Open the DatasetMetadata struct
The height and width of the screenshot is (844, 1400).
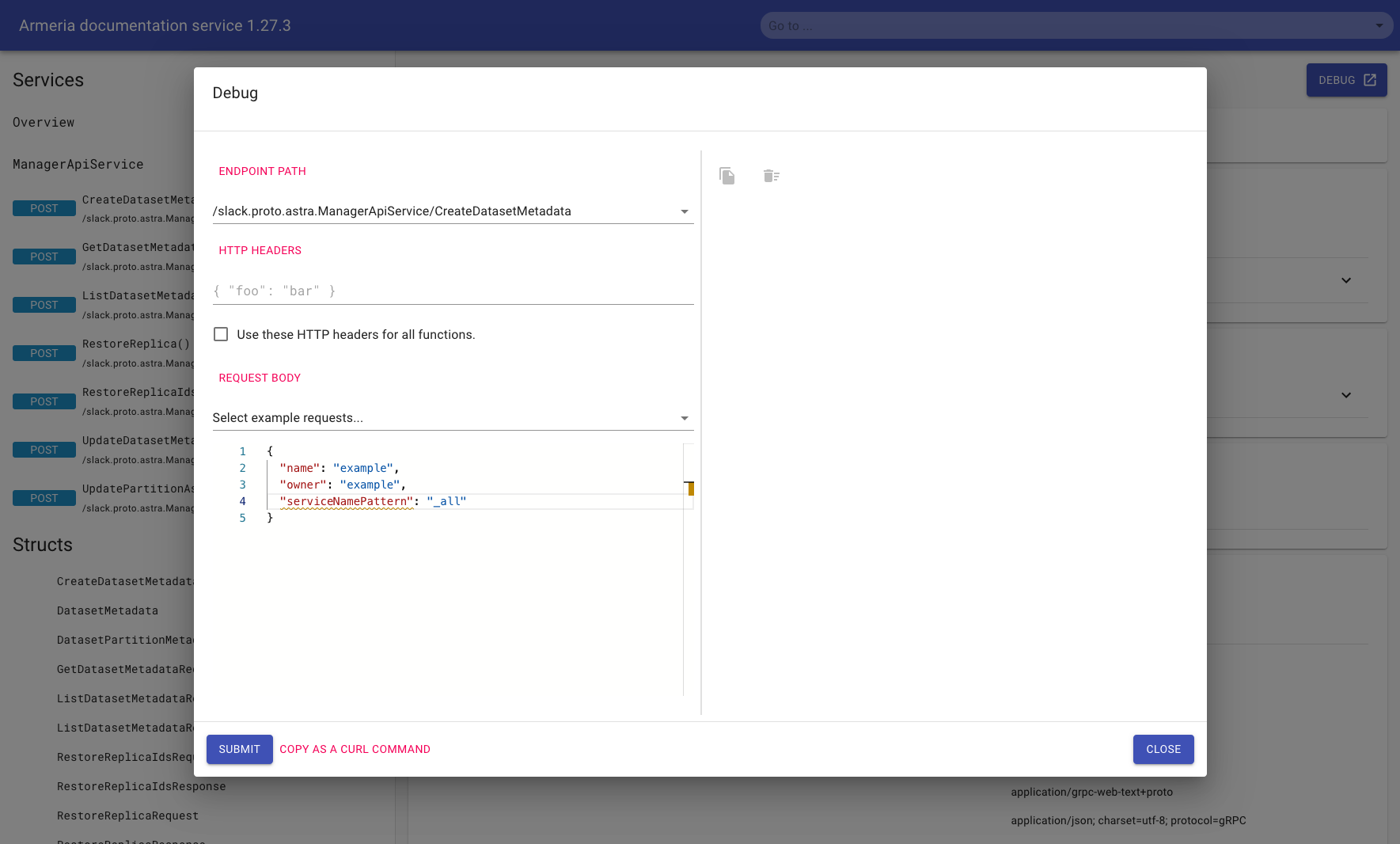pyautogui.click(x=108, y=610)
